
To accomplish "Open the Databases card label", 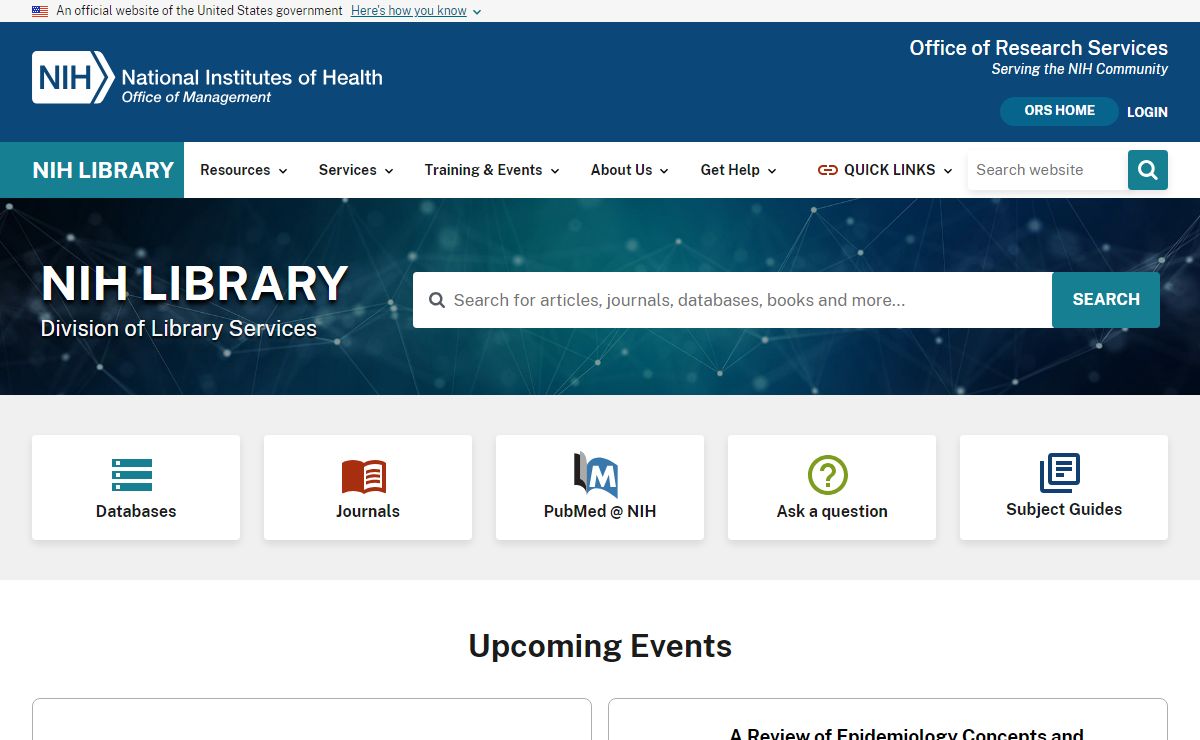I will [x=136, y=511].
